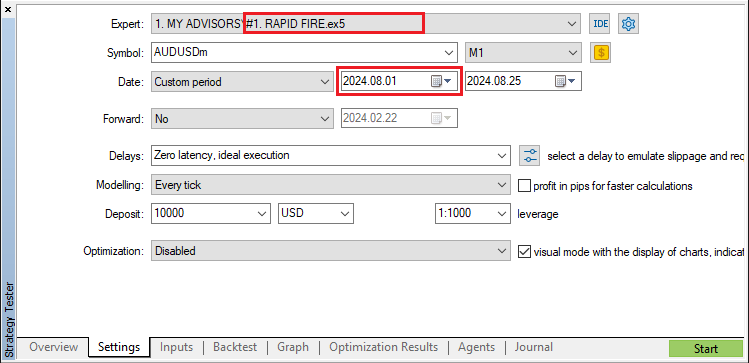Click the AUDUSDm symbol input field
This screenshot has height=363, width=749.
[303, 53]
